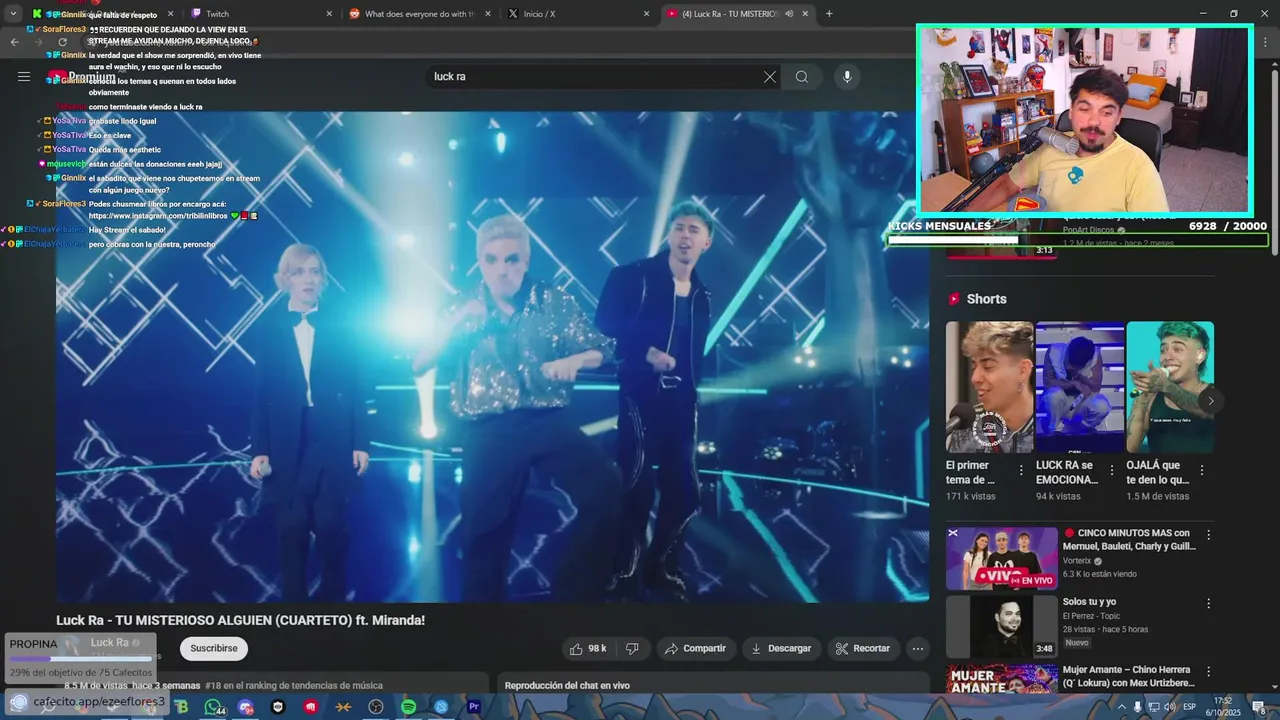Click the search magnifier button
The width and height of the screenshot is (1280, 720).
click(x=802, y=77)
